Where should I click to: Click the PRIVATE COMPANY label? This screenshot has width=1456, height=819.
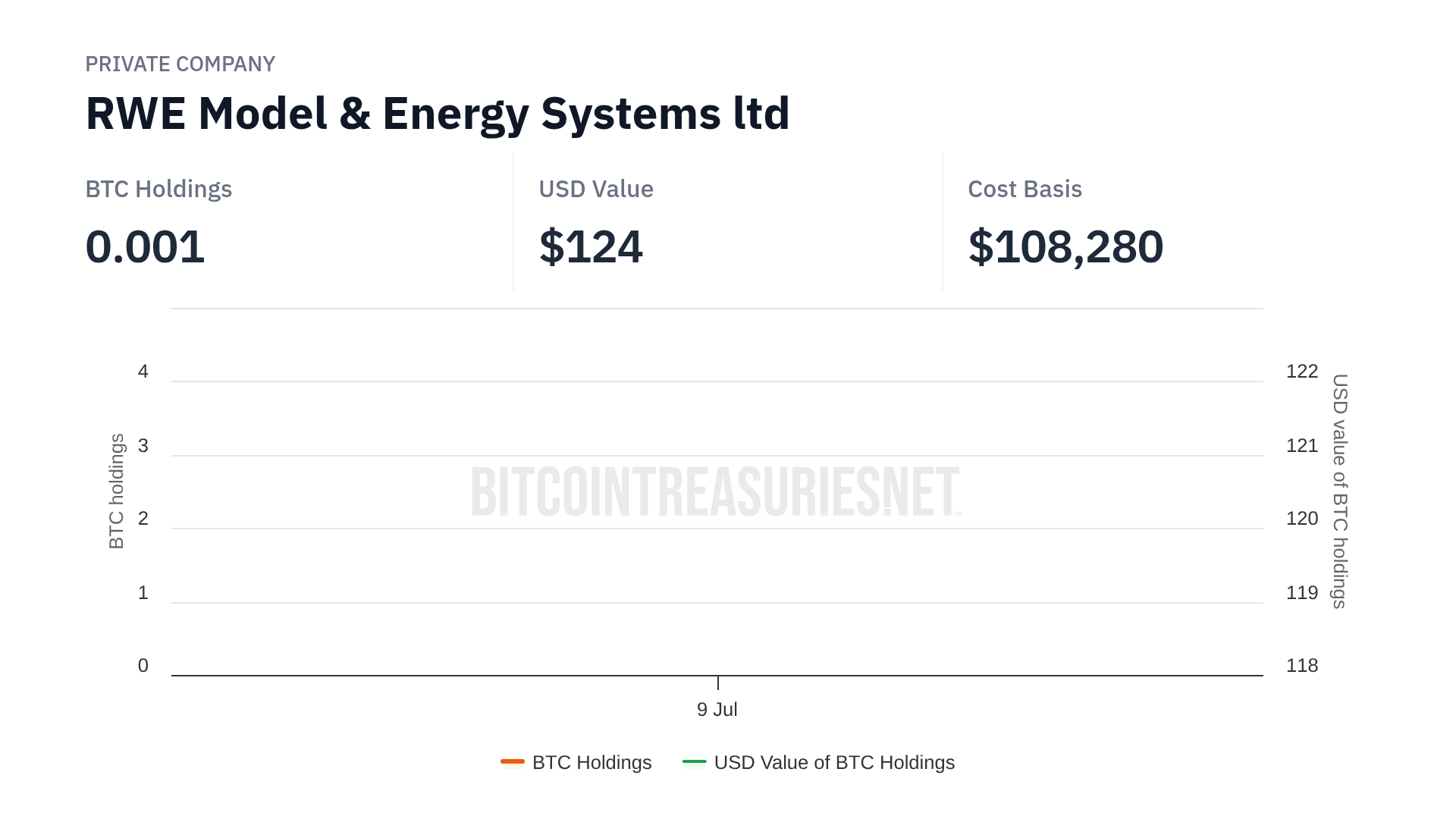(x=180, y=64)
